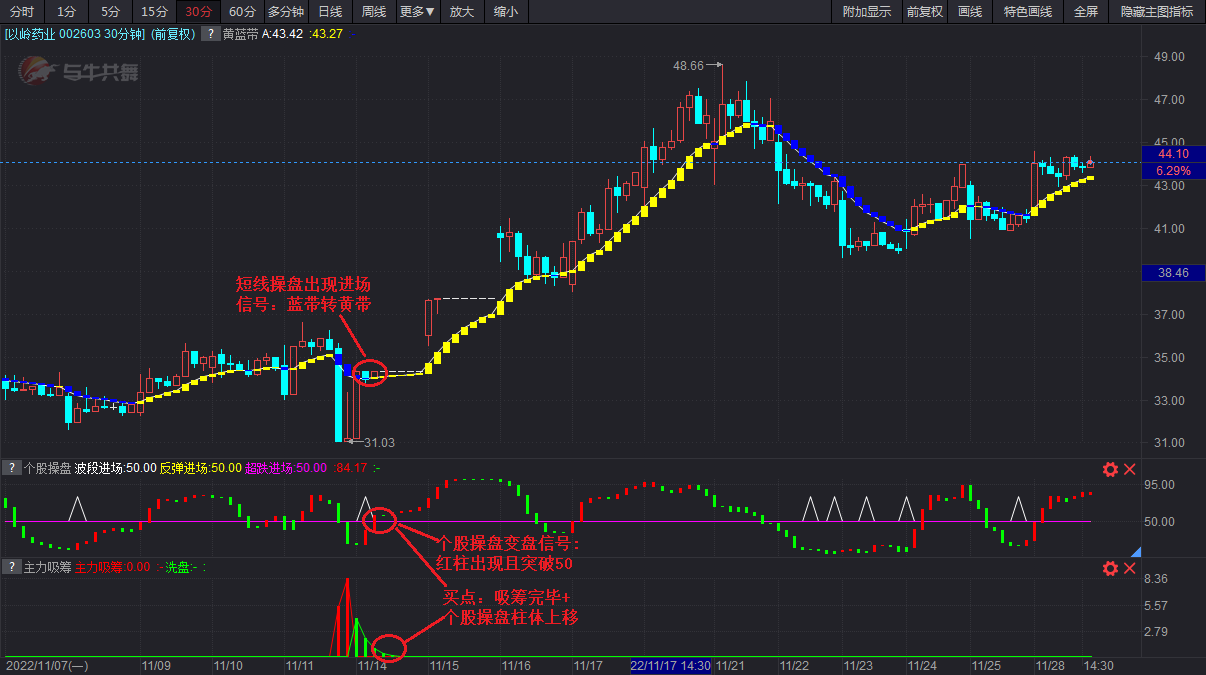Open the 画线 drawing tools
1206x675 pixels.
point(970,12)
